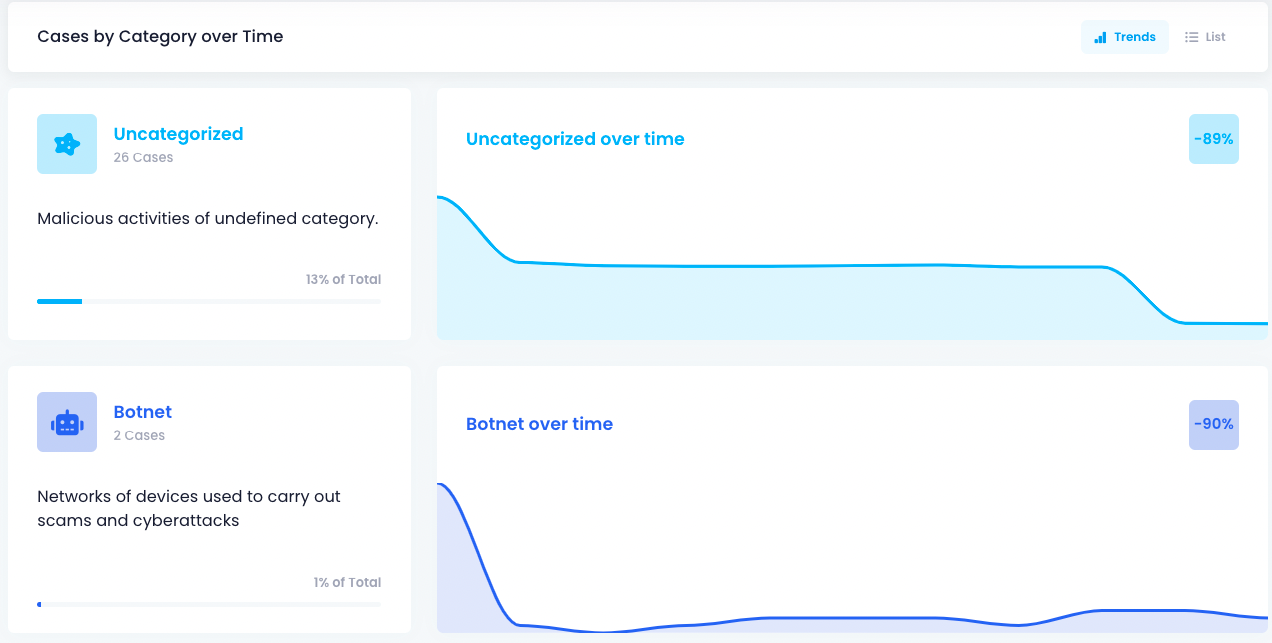Click the bar chart icon in Trends
The height and width of the screenshot is (643, 1272).
[1100, 37]
